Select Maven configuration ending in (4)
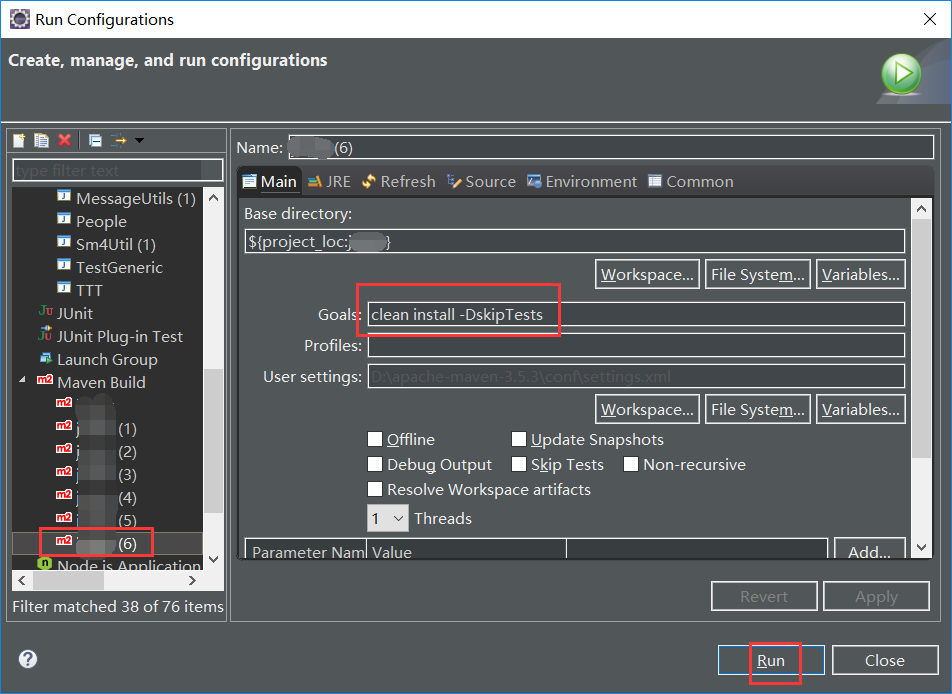This screenshot has width=952, height=694. (x=97, y=497)
